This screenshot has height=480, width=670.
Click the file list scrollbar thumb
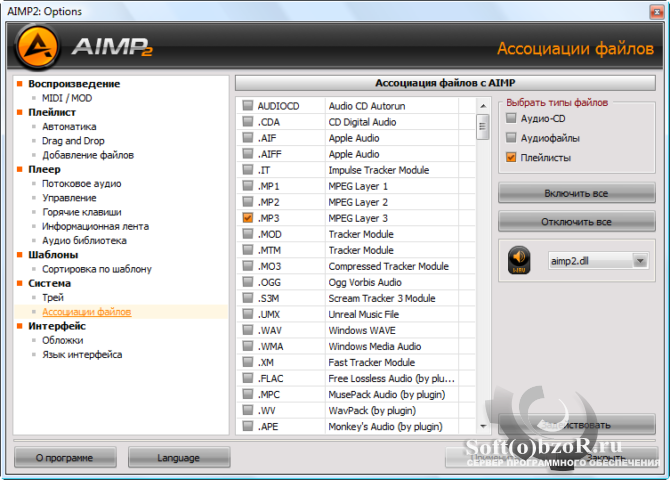click(483, 127)
